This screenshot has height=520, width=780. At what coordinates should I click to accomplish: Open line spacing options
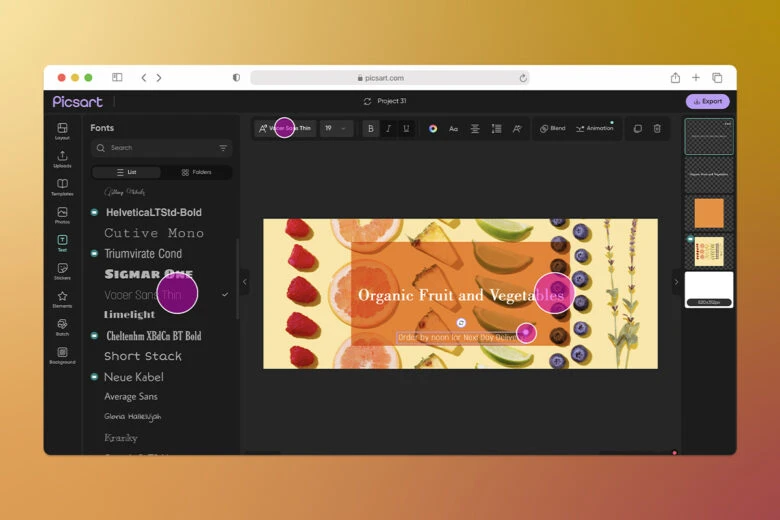[496, 129]
